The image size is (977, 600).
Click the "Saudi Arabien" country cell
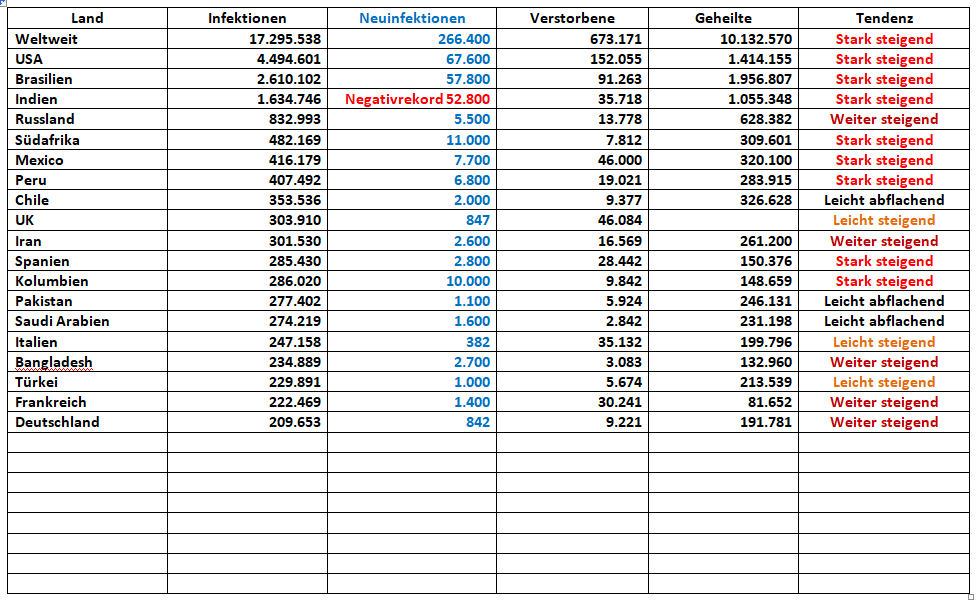(x=63, y=321)
